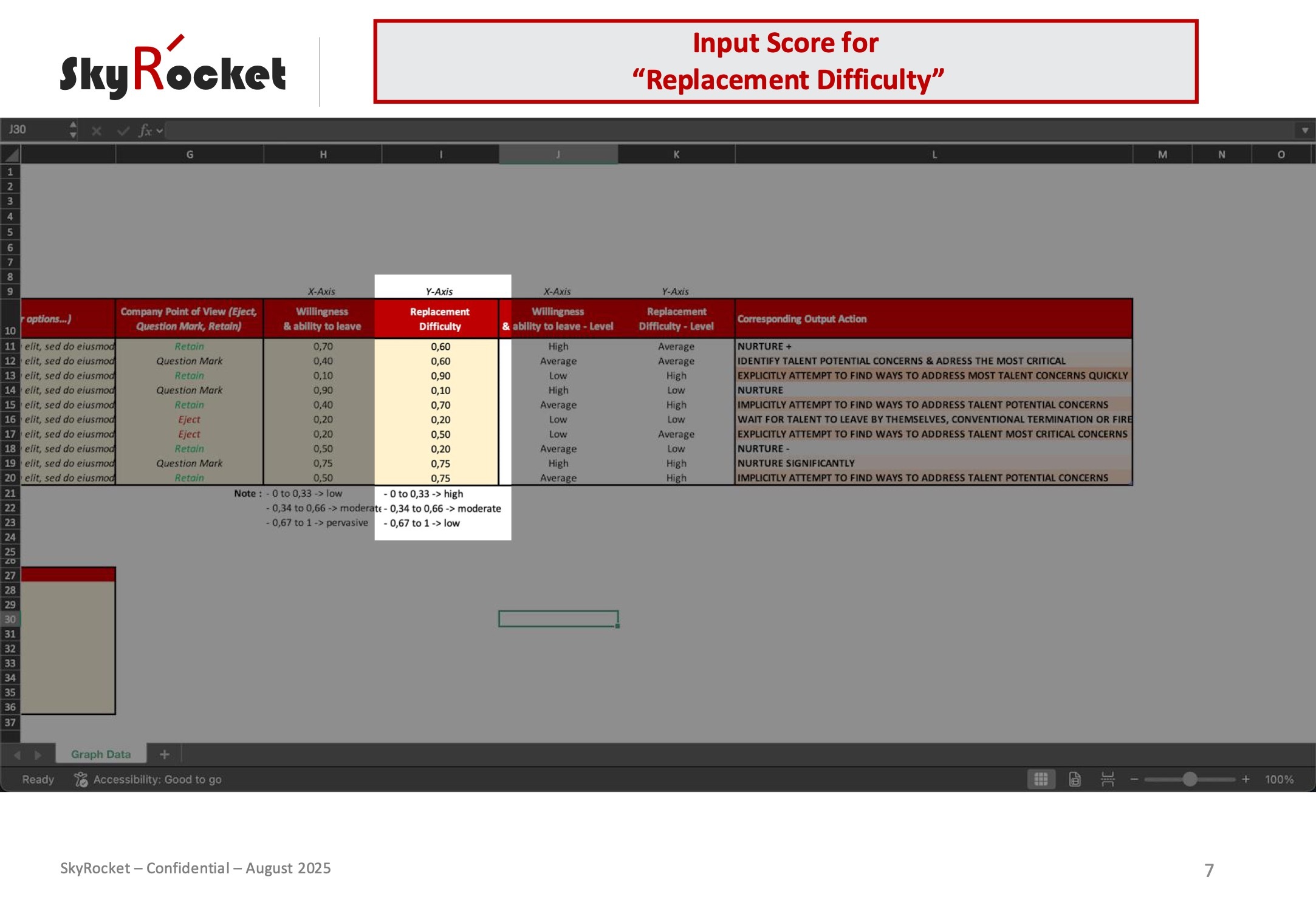Add a new sheet with the plus icon
Screen dimensions: 1316x911
point(164,754)
